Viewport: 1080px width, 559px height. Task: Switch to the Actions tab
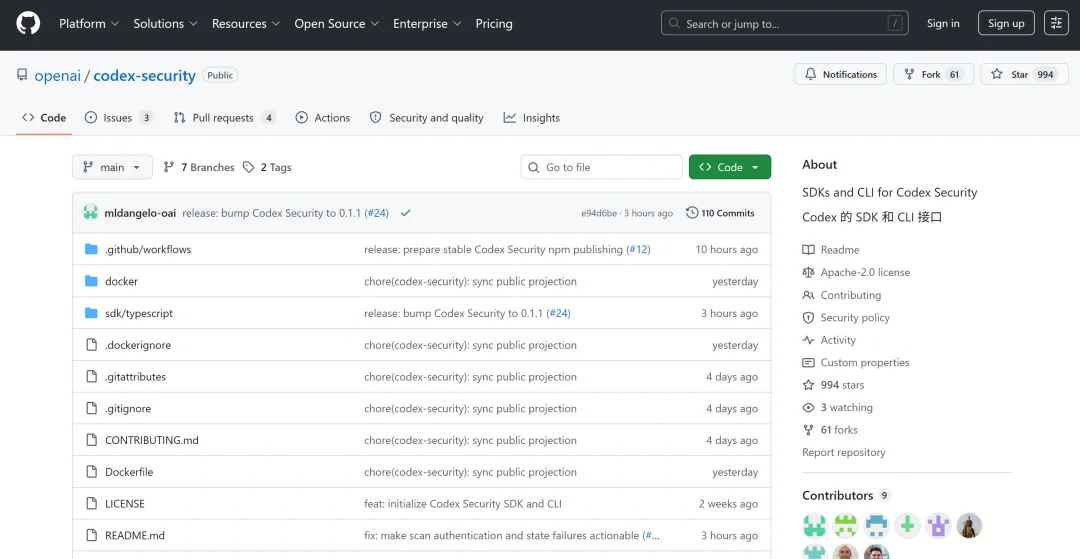click(x=323, y=118)
